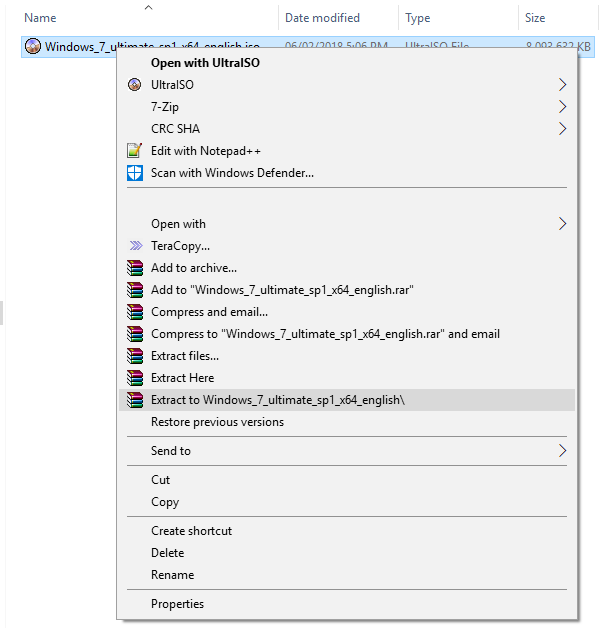Image resolution: width=609 pixels, height=634 pixels.
Task: Click the Size column header
Action: 535,18
